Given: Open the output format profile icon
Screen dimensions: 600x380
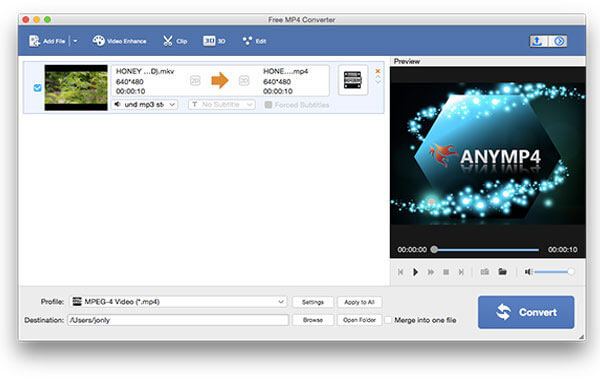Looking at the screenshot, I should [353, 80].
